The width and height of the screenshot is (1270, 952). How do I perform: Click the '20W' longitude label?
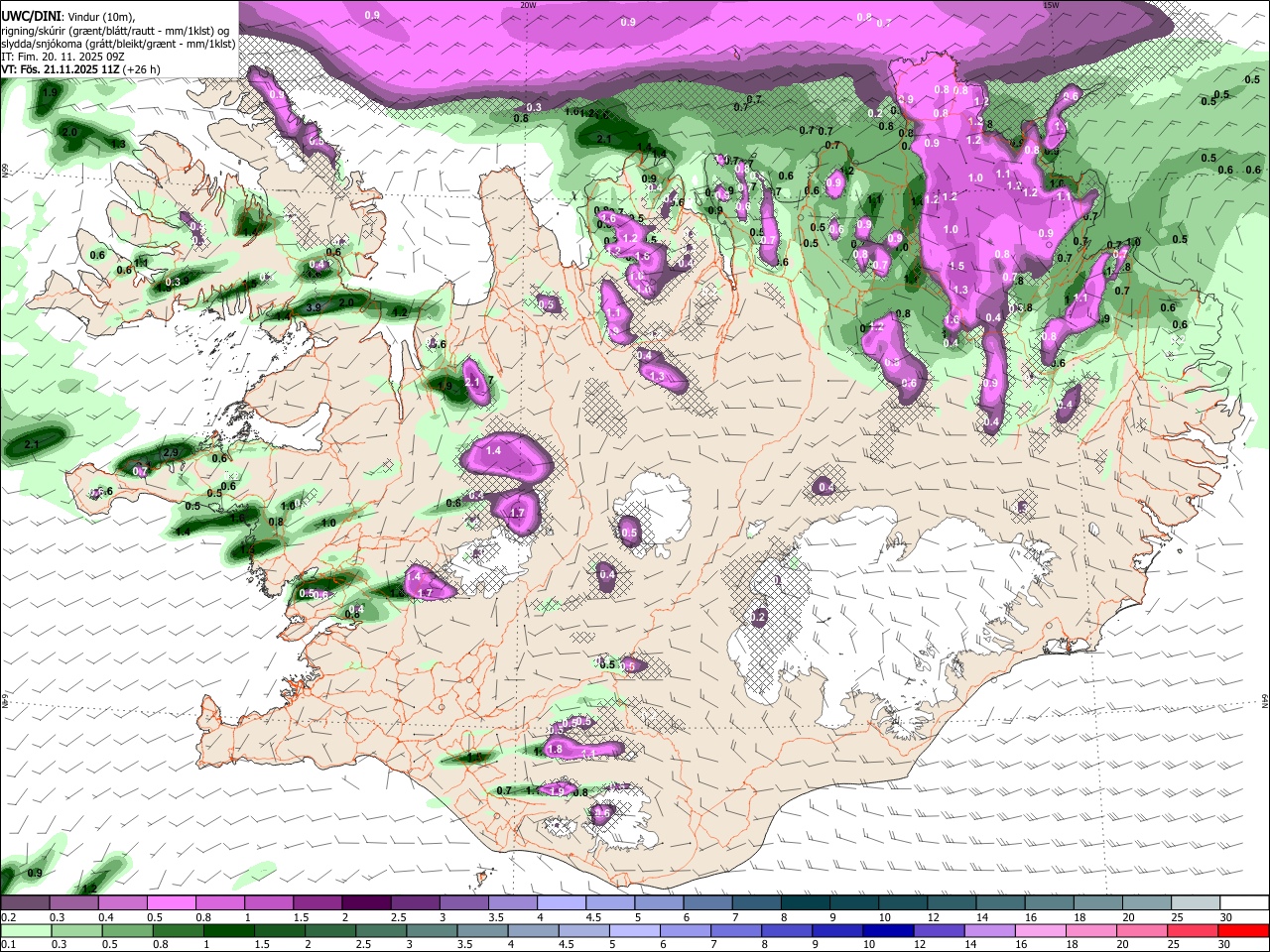click(528, 5)
